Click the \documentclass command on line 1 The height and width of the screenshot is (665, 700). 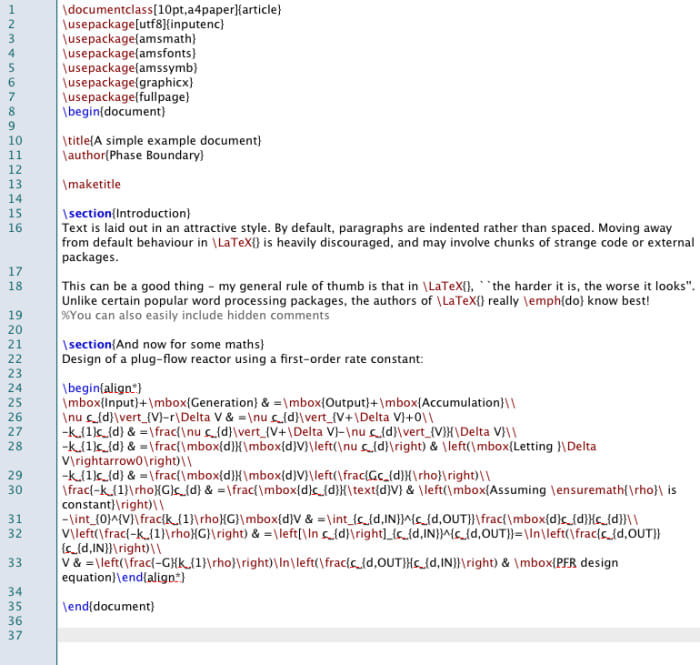(x=108, y=9)
